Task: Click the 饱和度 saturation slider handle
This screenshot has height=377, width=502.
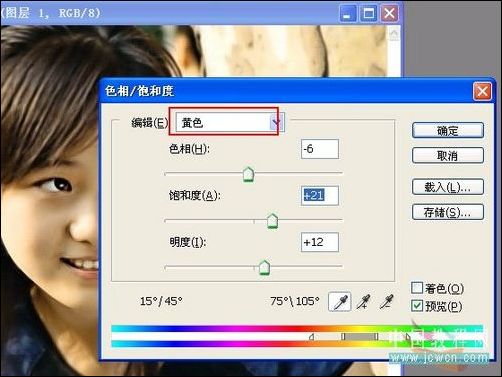Action: click(x=272, y=221)
